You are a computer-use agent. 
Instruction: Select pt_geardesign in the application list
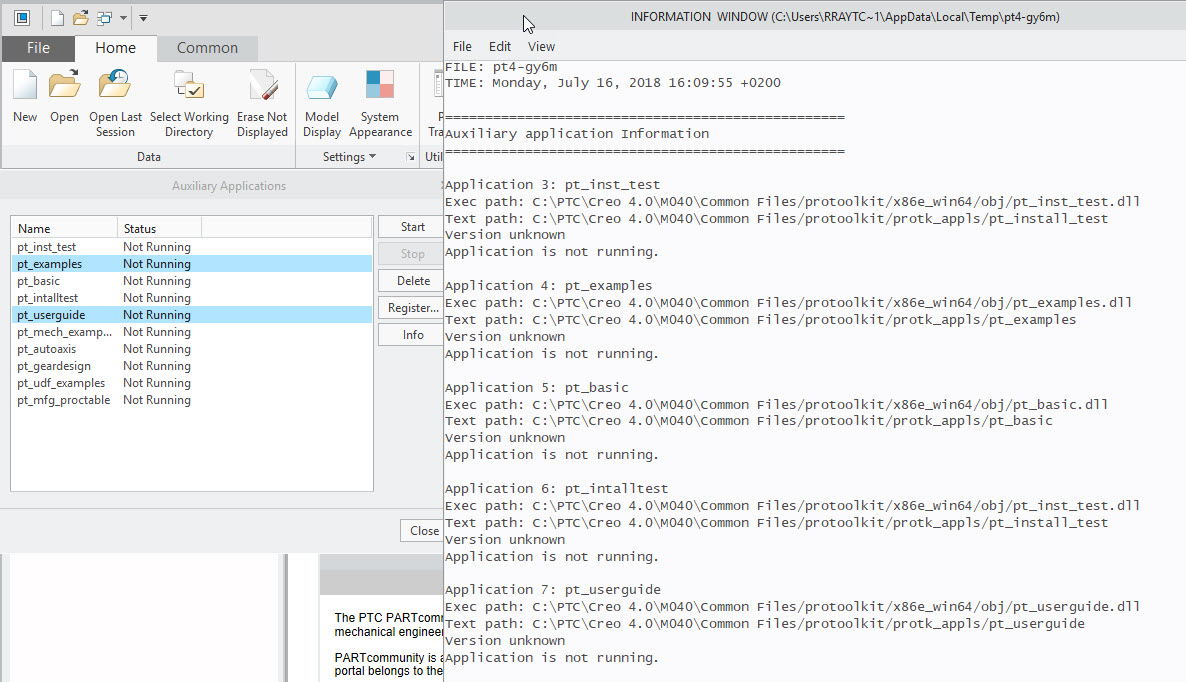tap(54, 366)
